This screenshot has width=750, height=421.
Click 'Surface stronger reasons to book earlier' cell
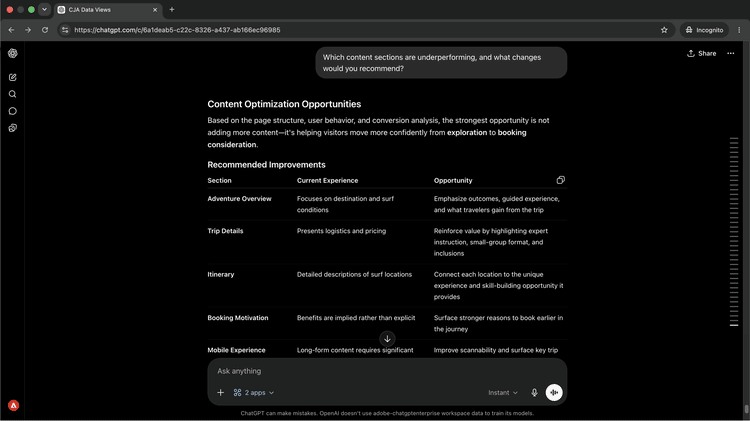(498, 323)
